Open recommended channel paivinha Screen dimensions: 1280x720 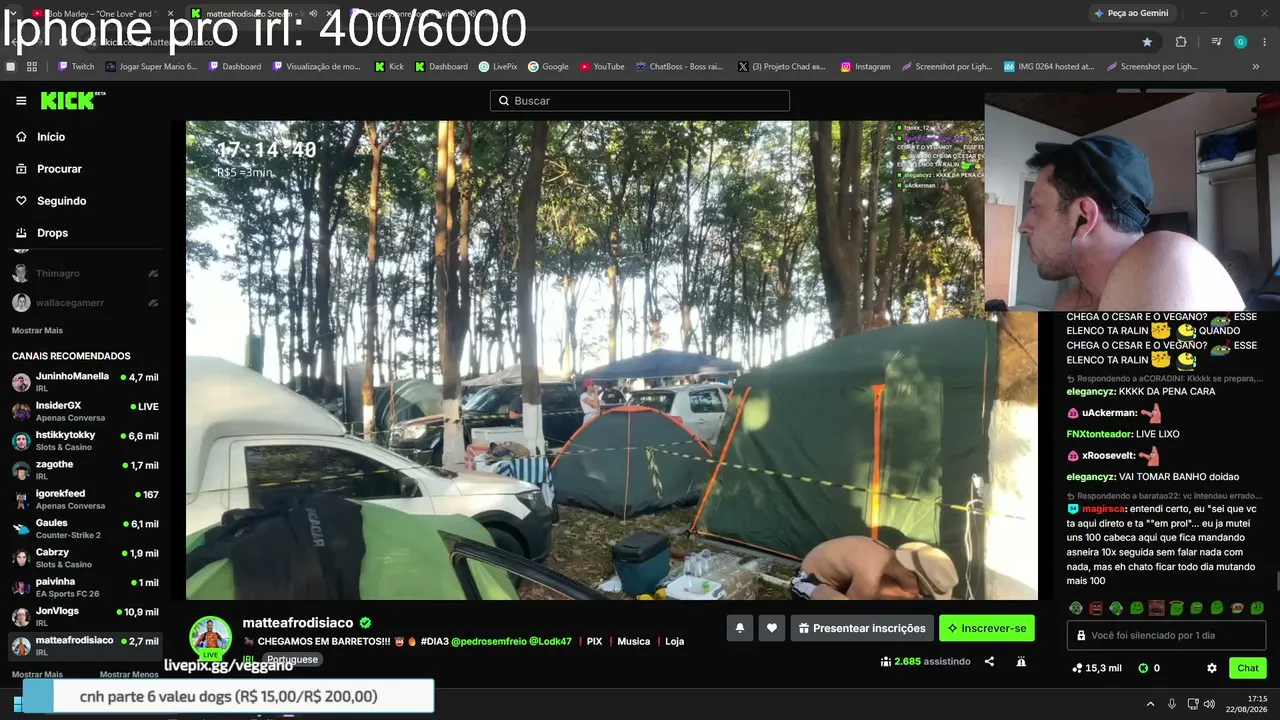(x=85, y=587)
